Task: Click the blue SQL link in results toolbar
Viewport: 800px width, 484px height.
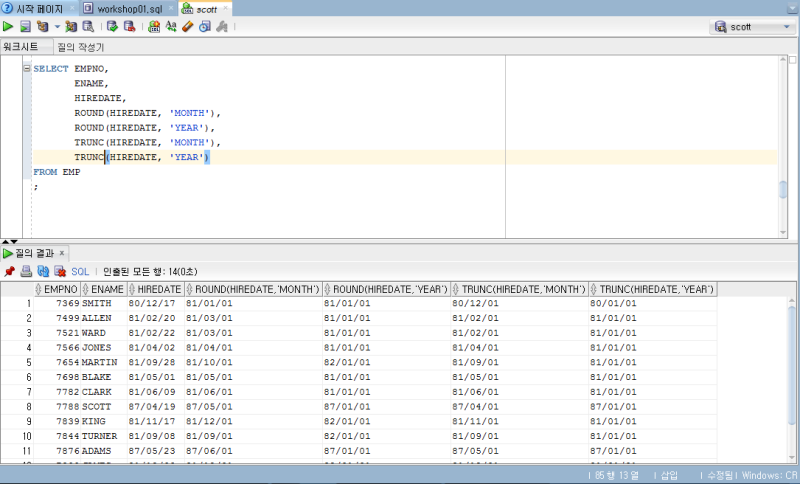Action: (80, 272)
